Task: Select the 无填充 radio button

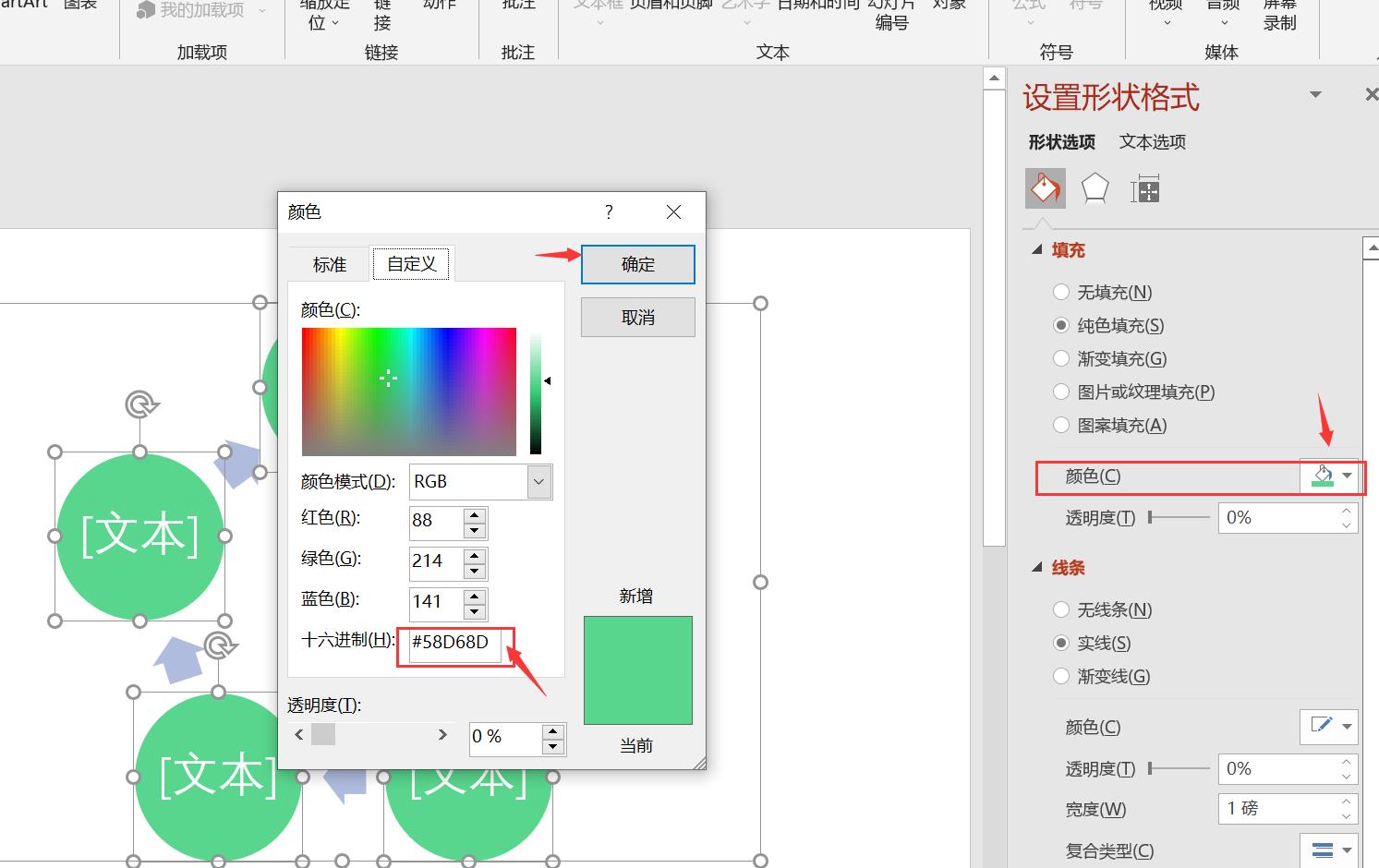Action: tap(1061, 292)
